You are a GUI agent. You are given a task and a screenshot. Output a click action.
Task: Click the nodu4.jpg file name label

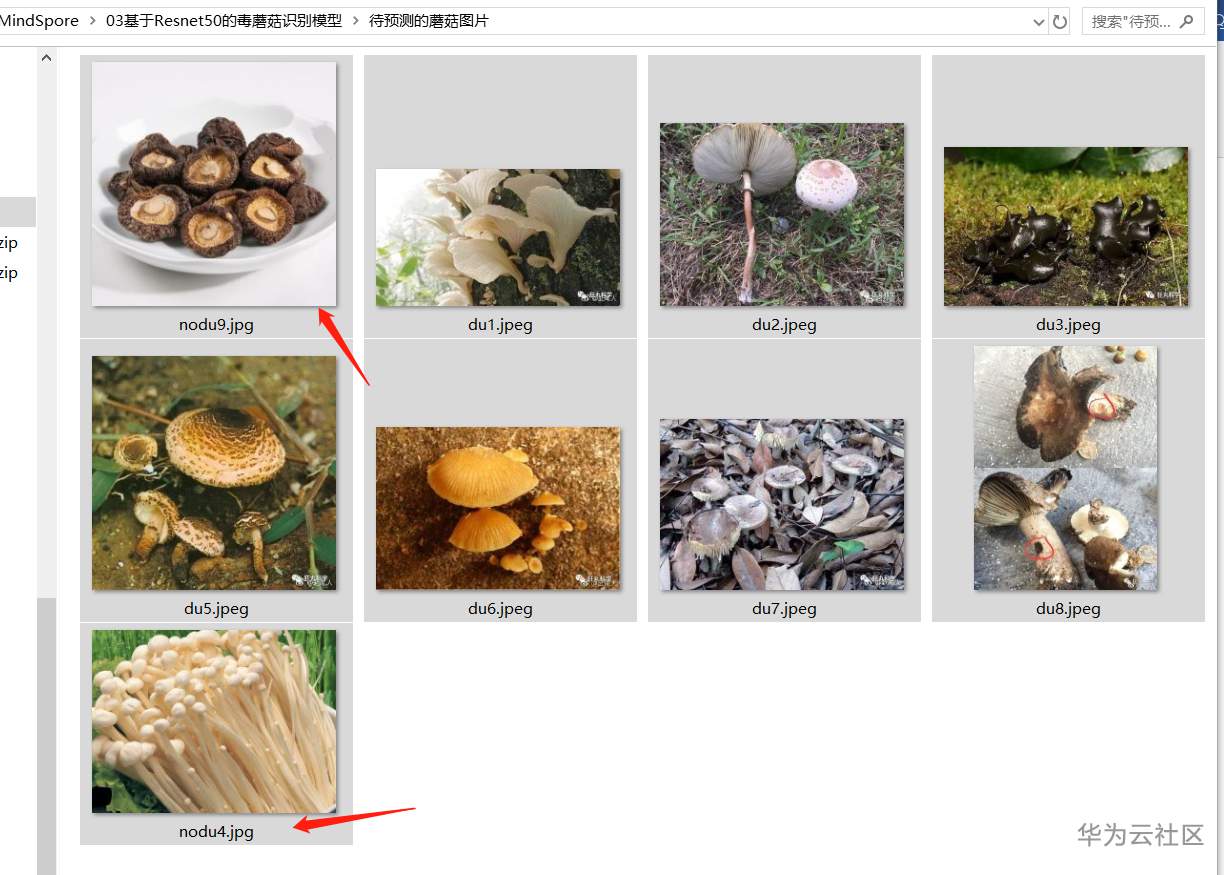tap(216, 831)
